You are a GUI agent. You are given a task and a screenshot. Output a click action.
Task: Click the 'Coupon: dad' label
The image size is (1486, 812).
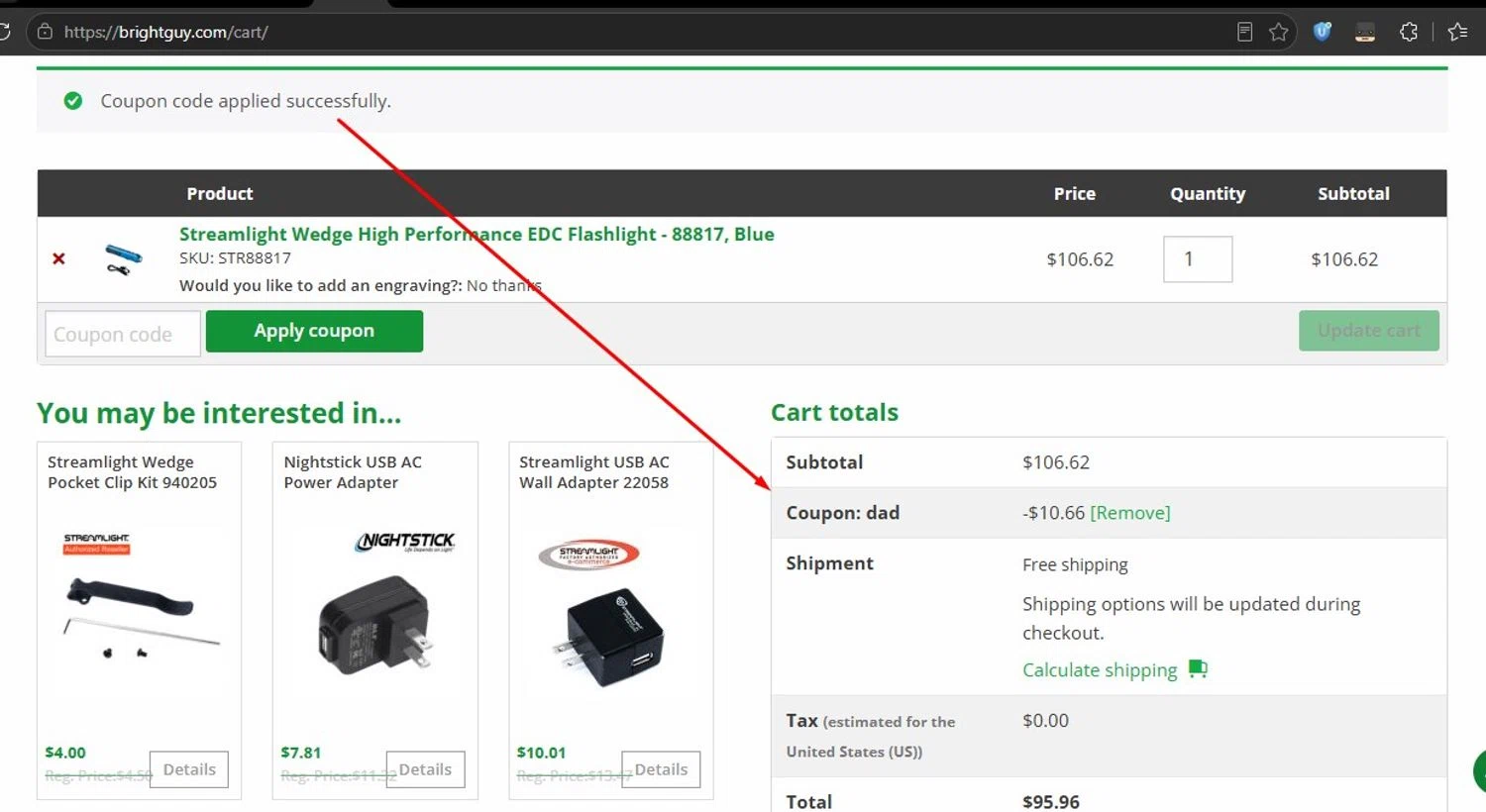(x=842, y=513)
